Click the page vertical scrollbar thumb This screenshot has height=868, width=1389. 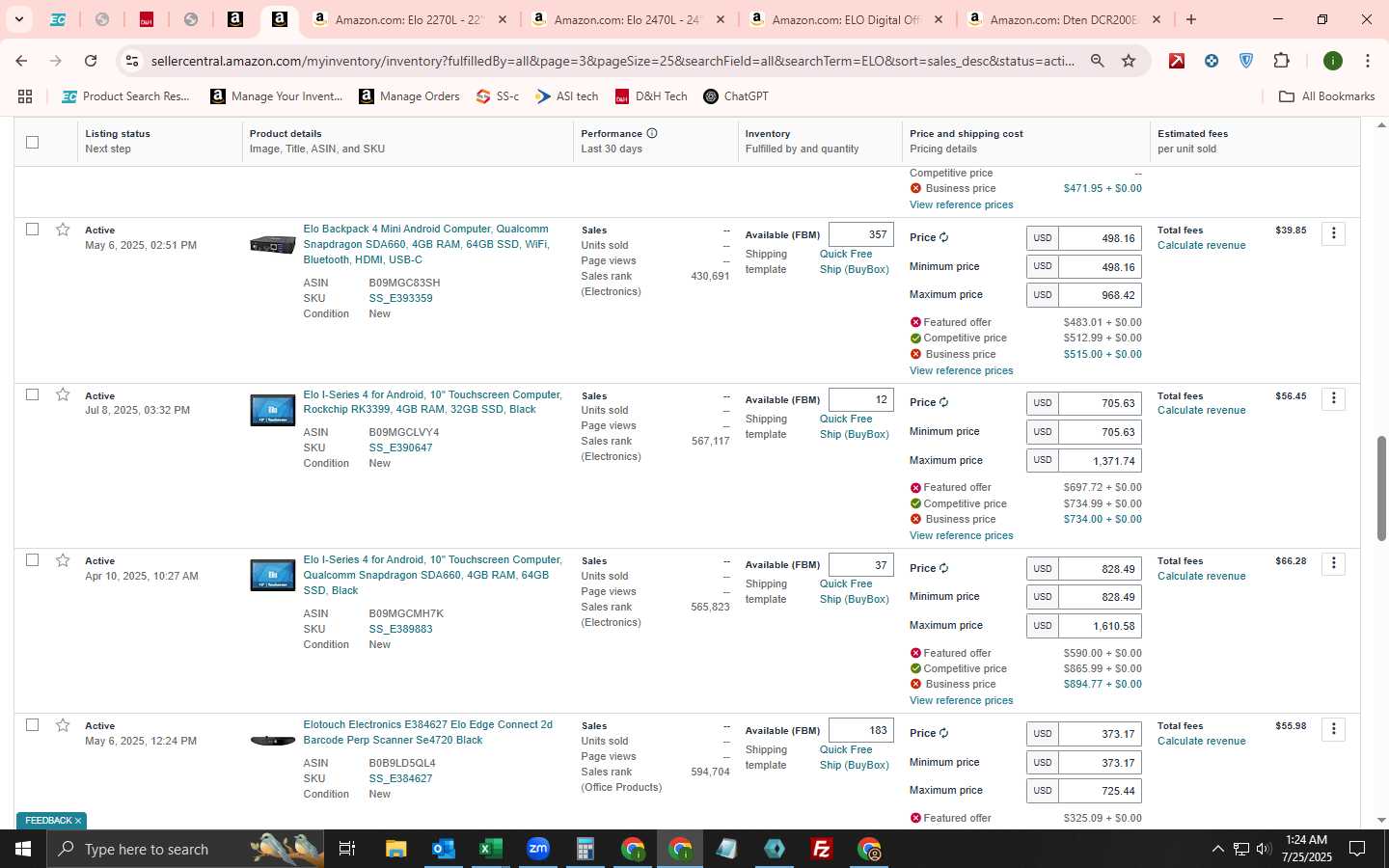(x=1381, y=489)
